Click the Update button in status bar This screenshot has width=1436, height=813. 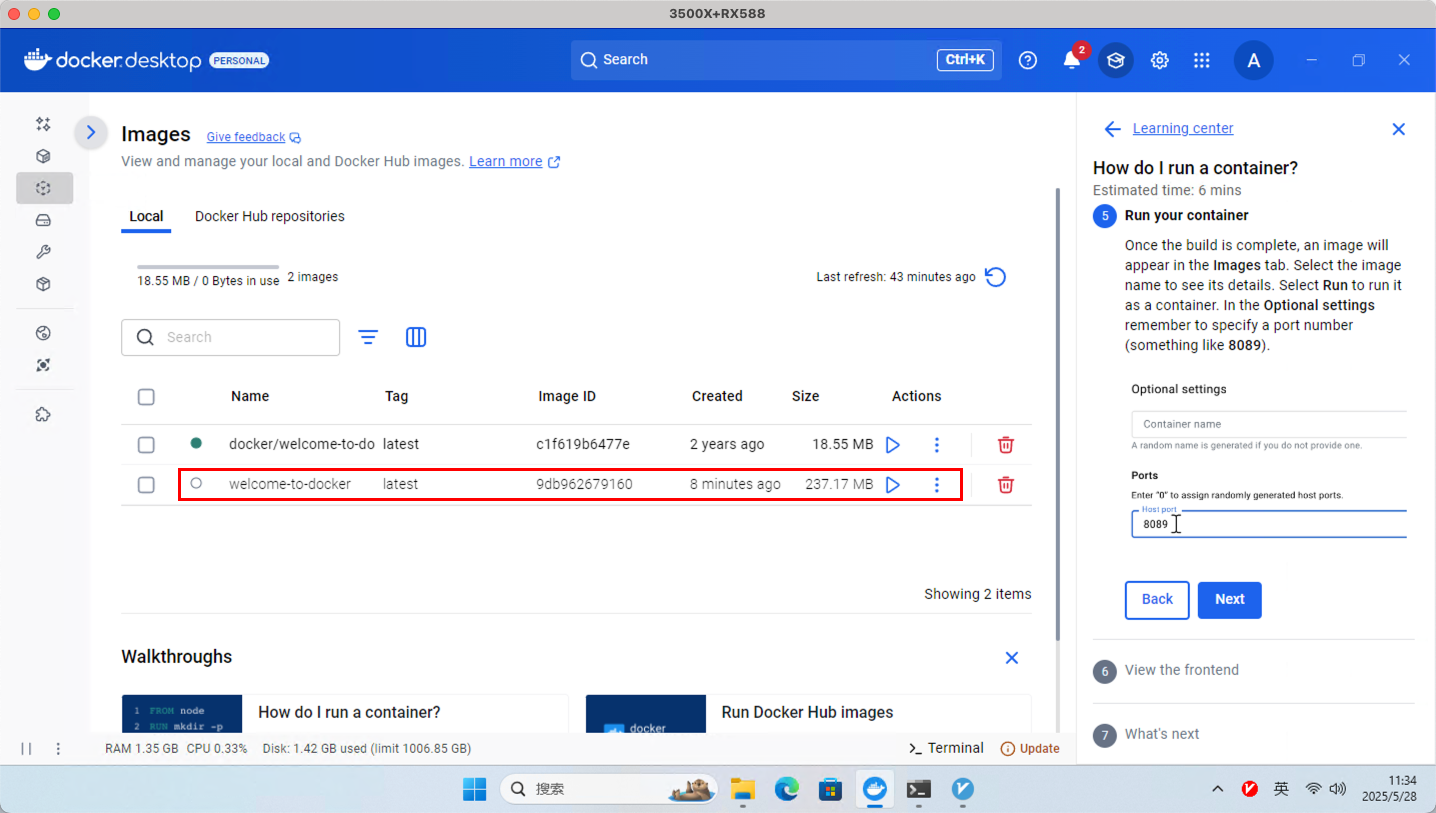tap(1030, 748)
